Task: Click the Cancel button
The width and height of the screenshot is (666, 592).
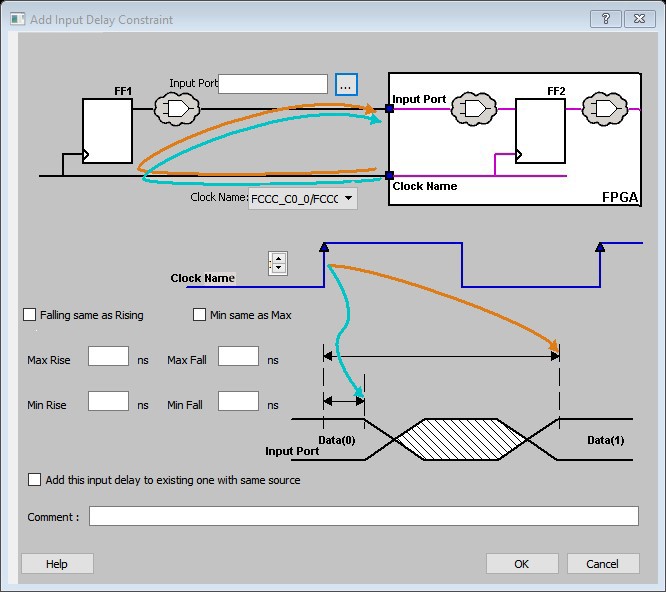Action: click(602, 564)
